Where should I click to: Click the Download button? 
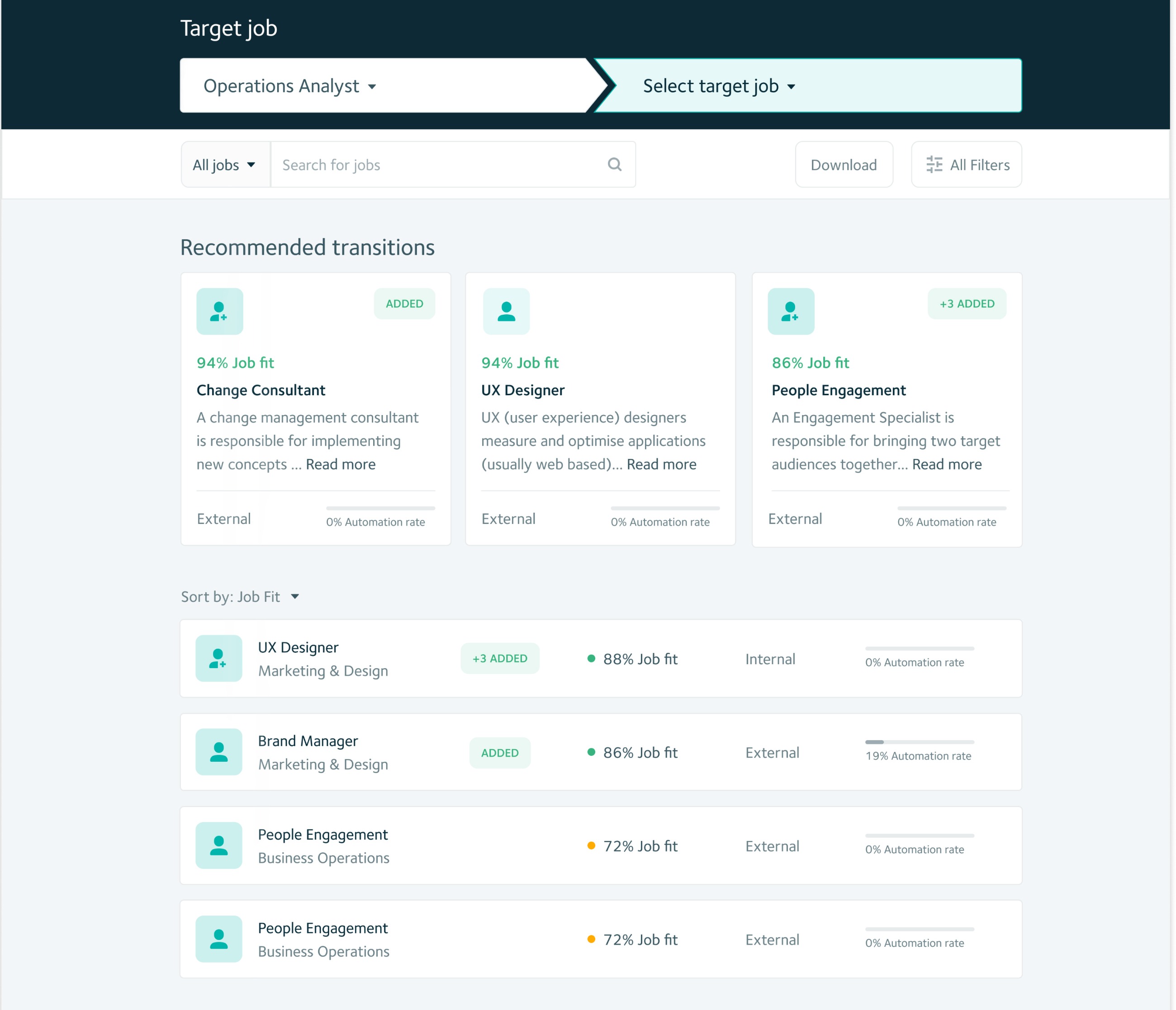pos(844,165)
